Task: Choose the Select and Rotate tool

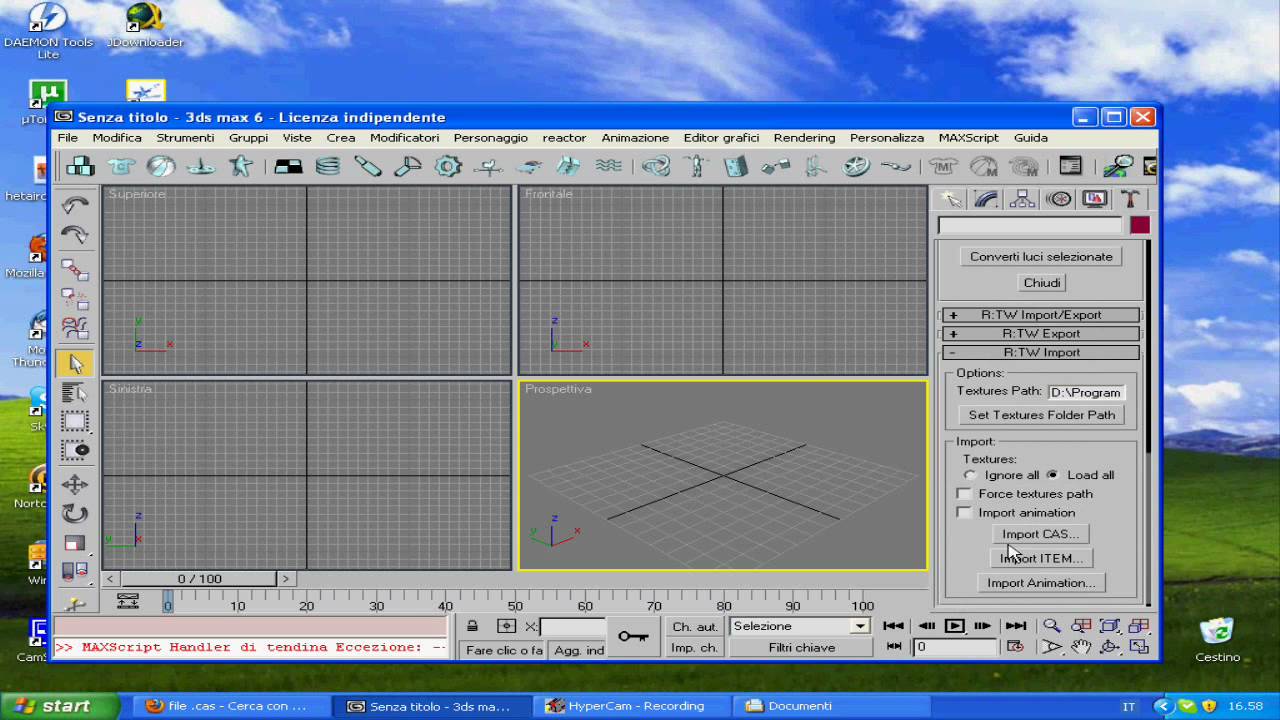Action: pos(75,514)
